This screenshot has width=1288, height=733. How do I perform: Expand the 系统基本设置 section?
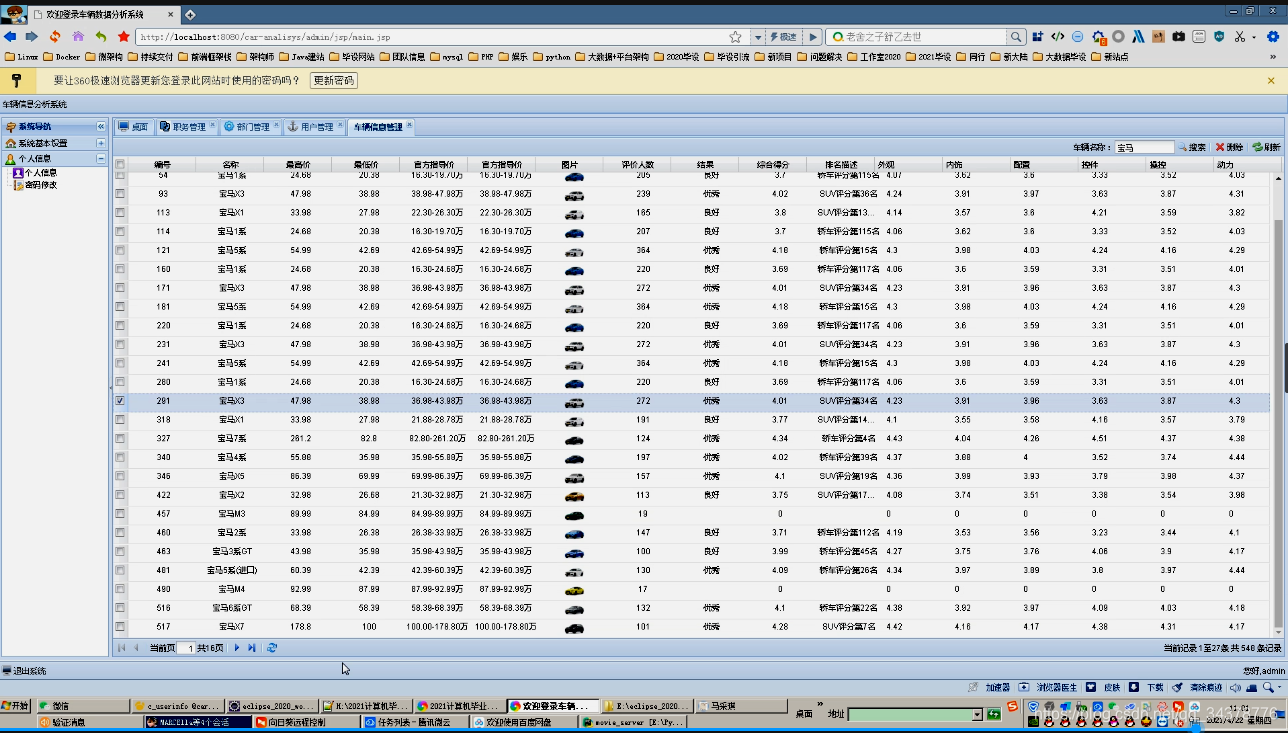tap(101, 143)
